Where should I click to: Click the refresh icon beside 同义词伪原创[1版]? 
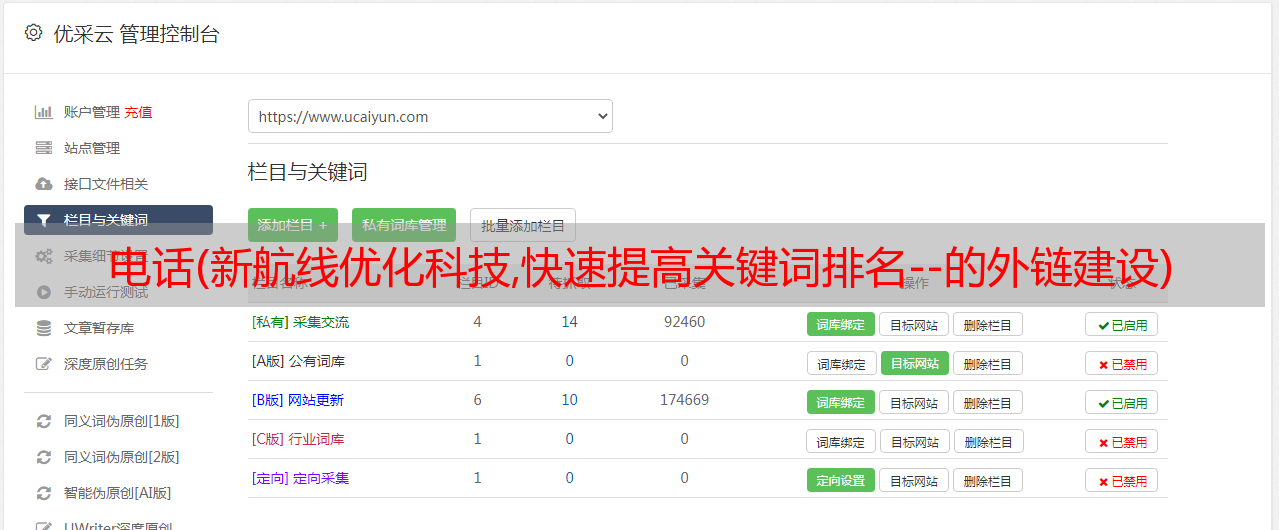(44, 421)
